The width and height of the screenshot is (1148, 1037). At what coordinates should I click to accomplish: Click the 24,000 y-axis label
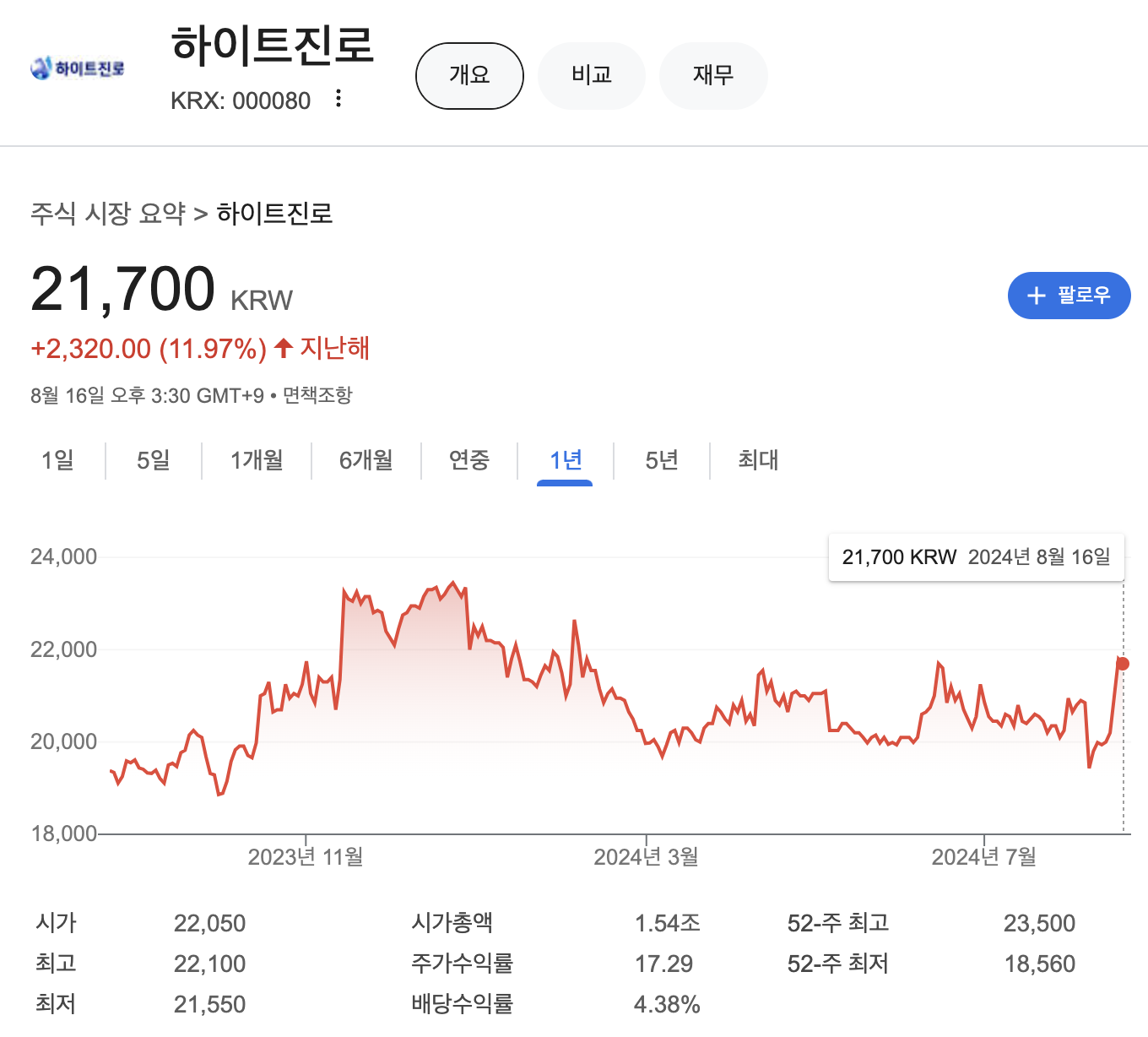(63, 557)
